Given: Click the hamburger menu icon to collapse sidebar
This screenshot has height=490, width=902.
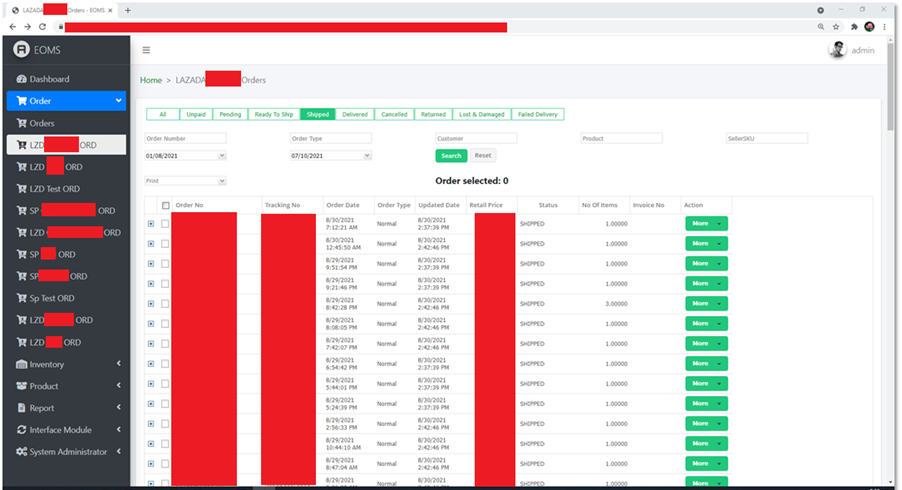Looking at the screenshot, I should coord(146,50).
